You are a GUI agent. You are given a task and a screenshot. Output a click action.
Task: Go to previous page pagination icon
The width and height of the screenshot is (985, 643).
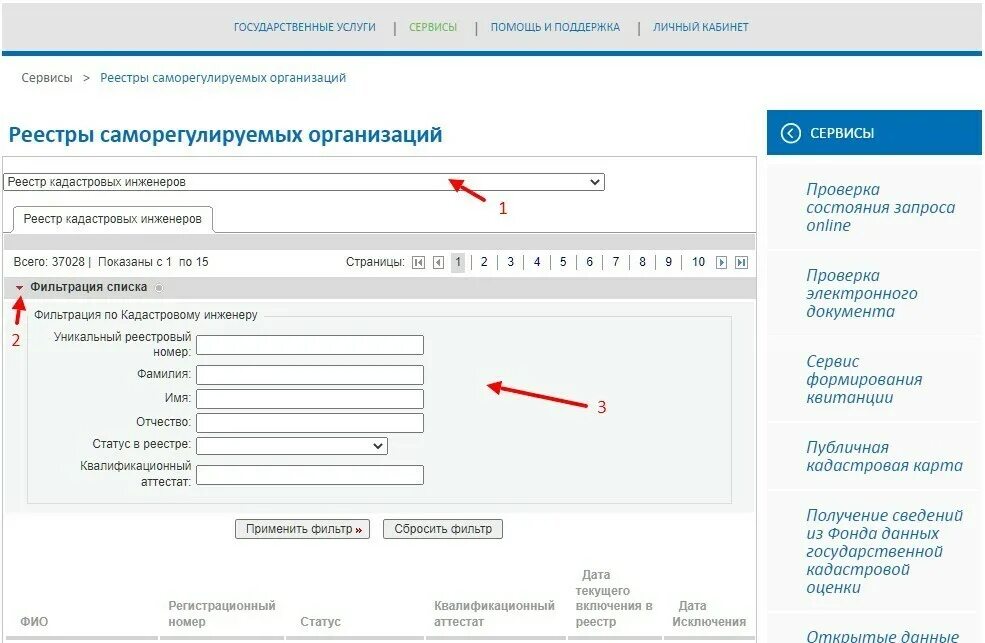[438, 262]
